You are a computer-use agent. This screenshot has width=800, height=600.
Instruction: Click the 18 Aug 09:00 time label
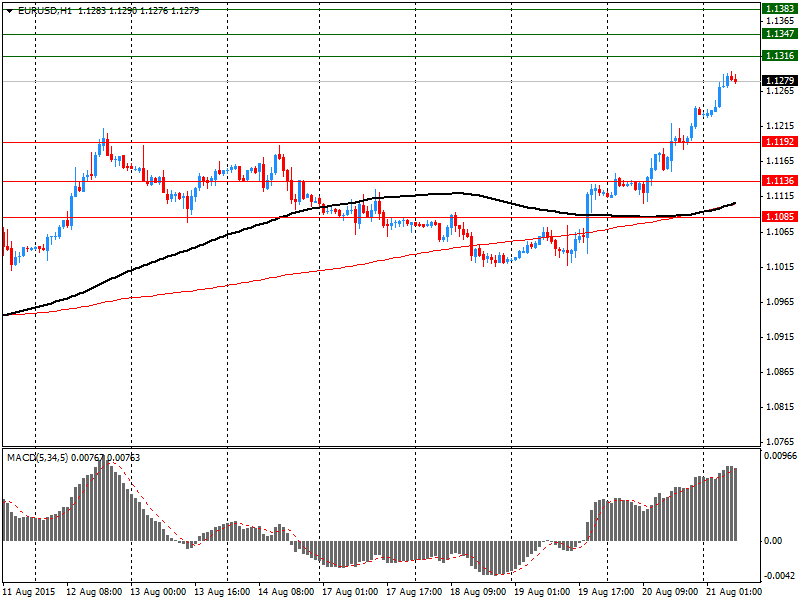coord(478,592)
